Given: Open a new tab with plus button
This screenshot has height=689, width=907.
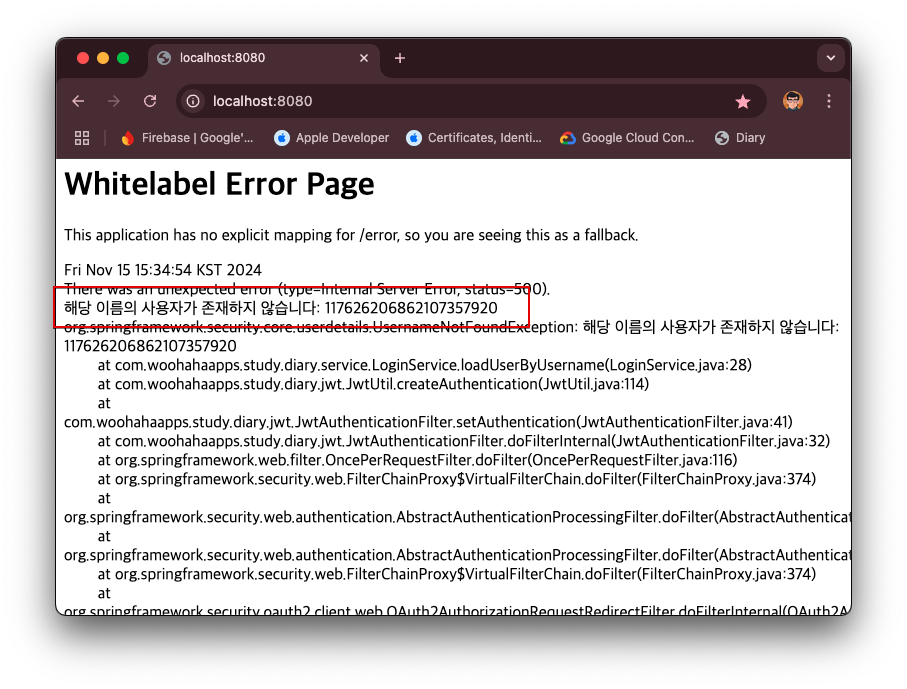Looking at the screenshot, I should coord(400,58).
